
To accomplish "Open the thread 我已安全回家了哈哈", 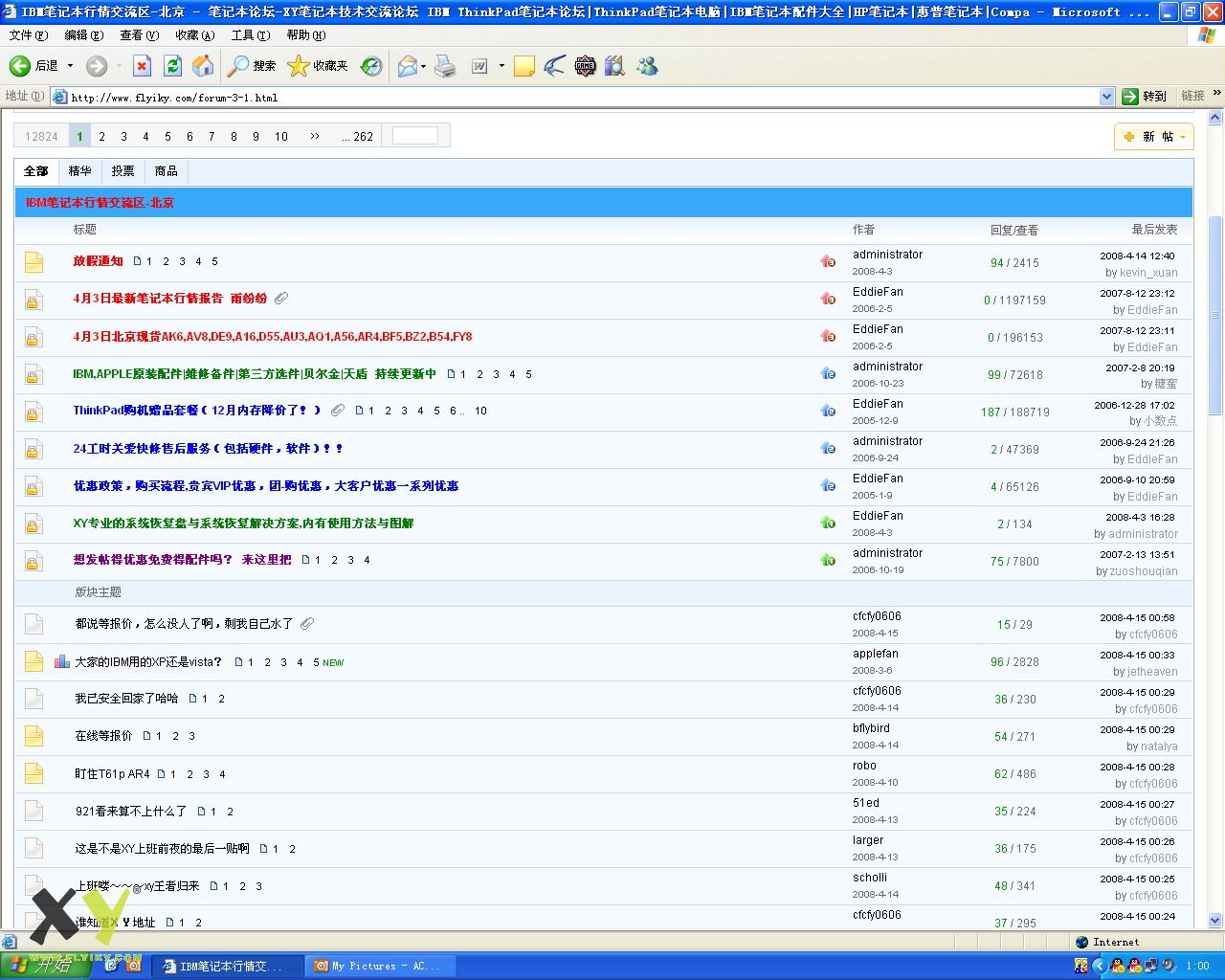I will pos(126,699).
